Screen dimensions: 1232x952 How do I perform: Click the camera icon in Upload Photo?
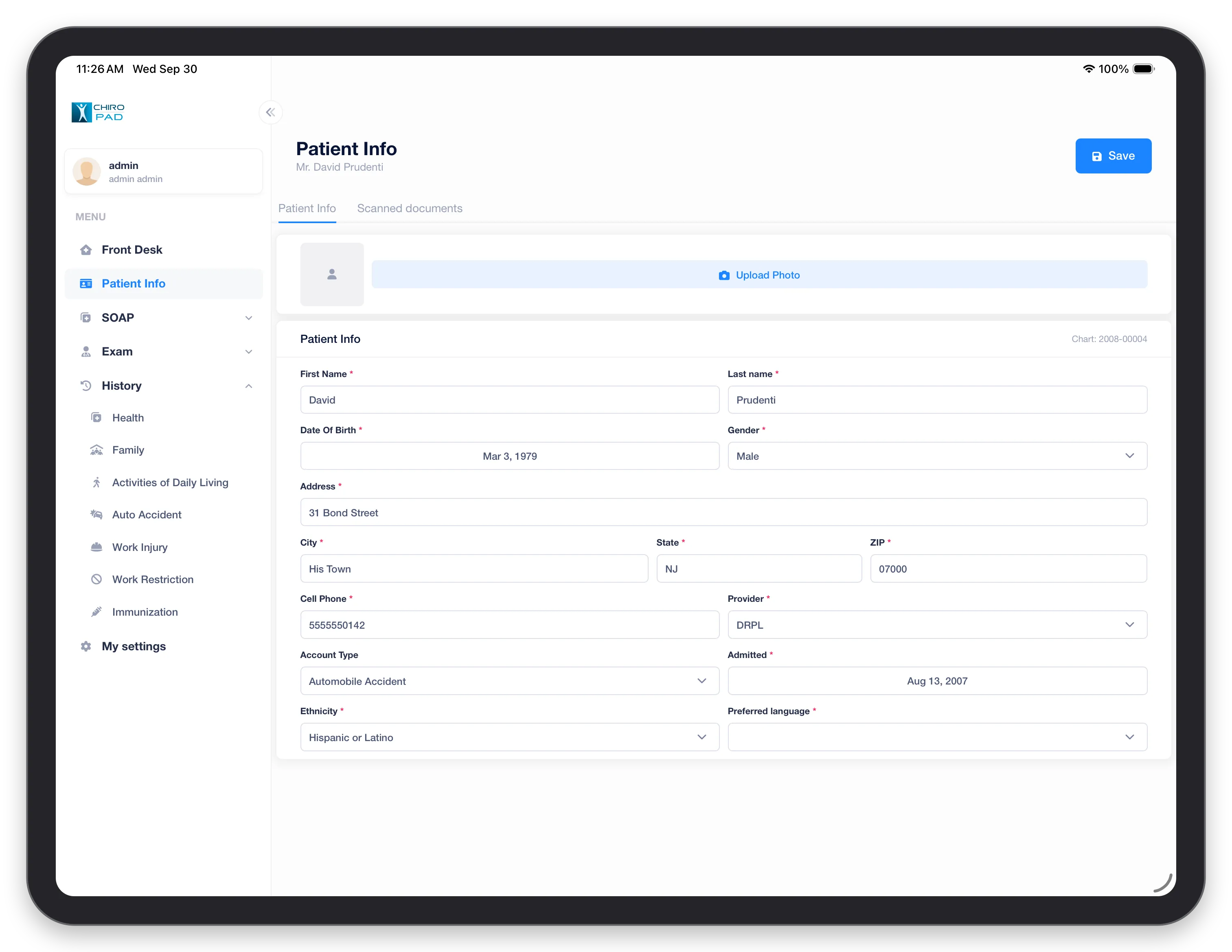point(724,275)
